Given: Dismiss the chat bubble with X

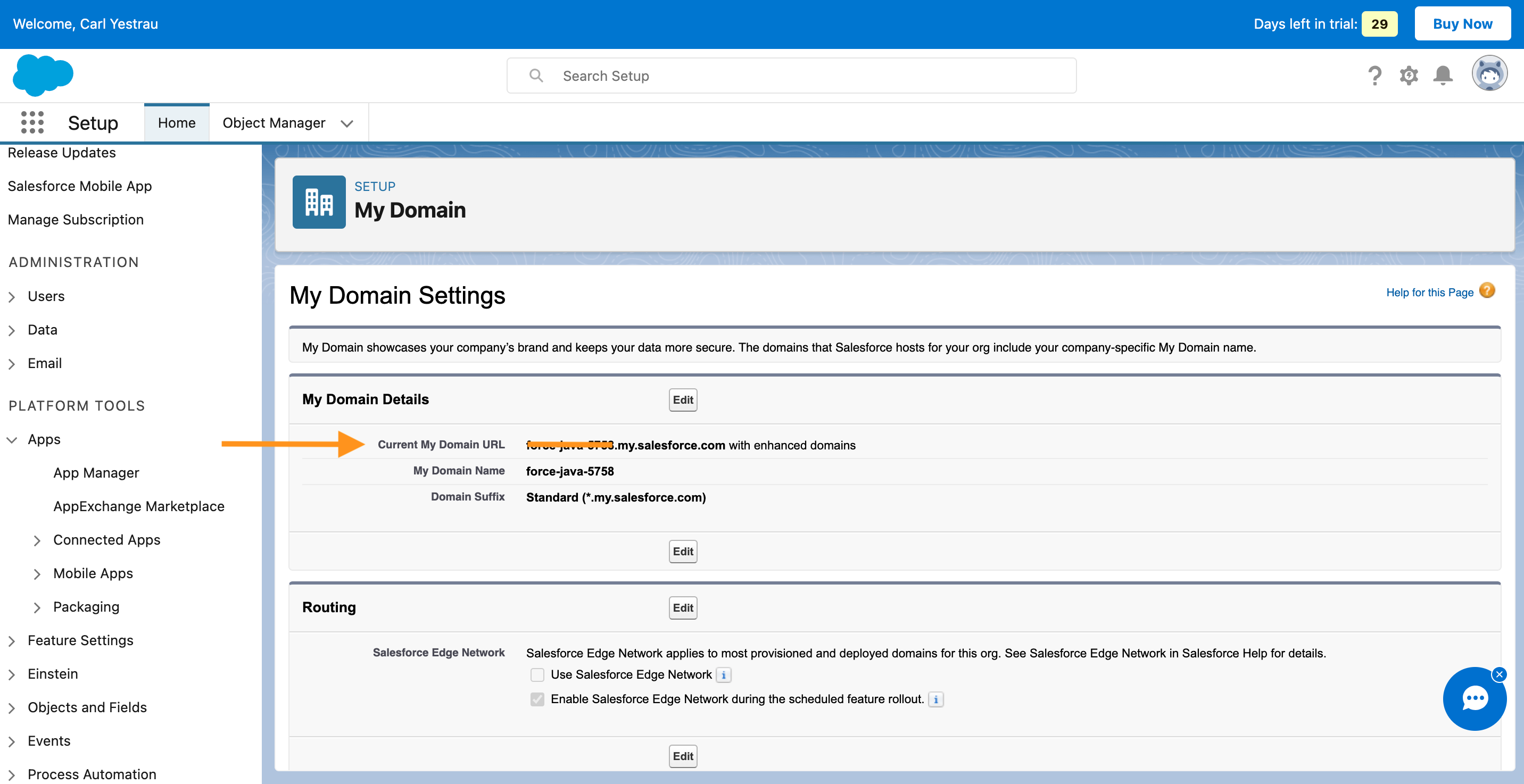Looking at the screenshot, I should coord(1499,674).
